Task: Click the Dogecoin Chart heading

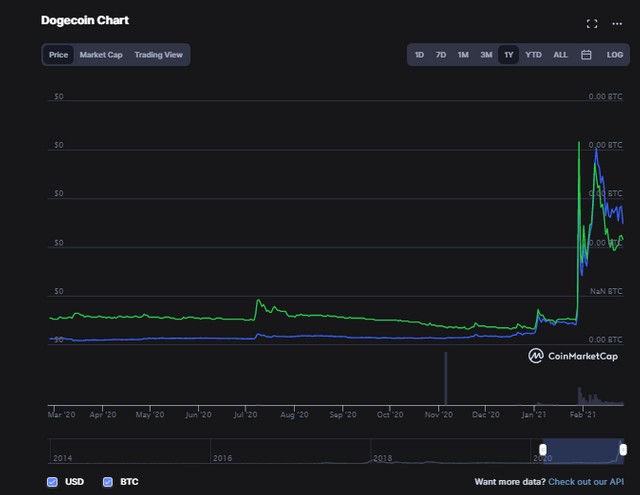Action: 85,20
